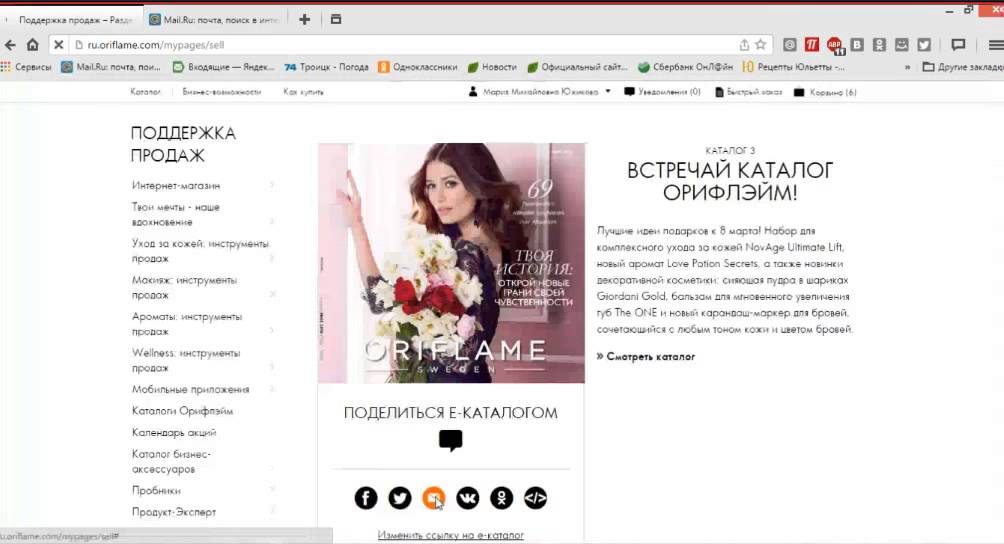Open the Сервисы apps bookmark

pyautogui.click(x=26, y=67)
